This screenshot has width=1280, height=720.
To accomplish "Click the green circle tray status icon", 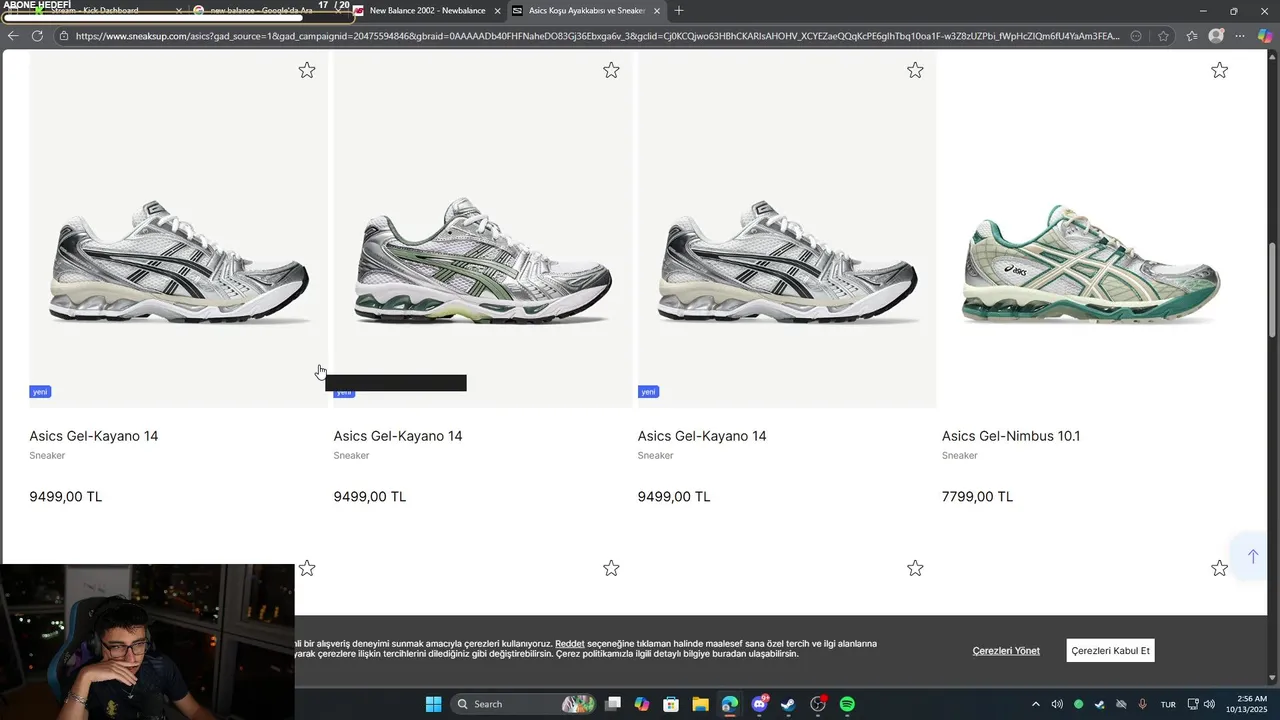I will tap(1078, 704).
